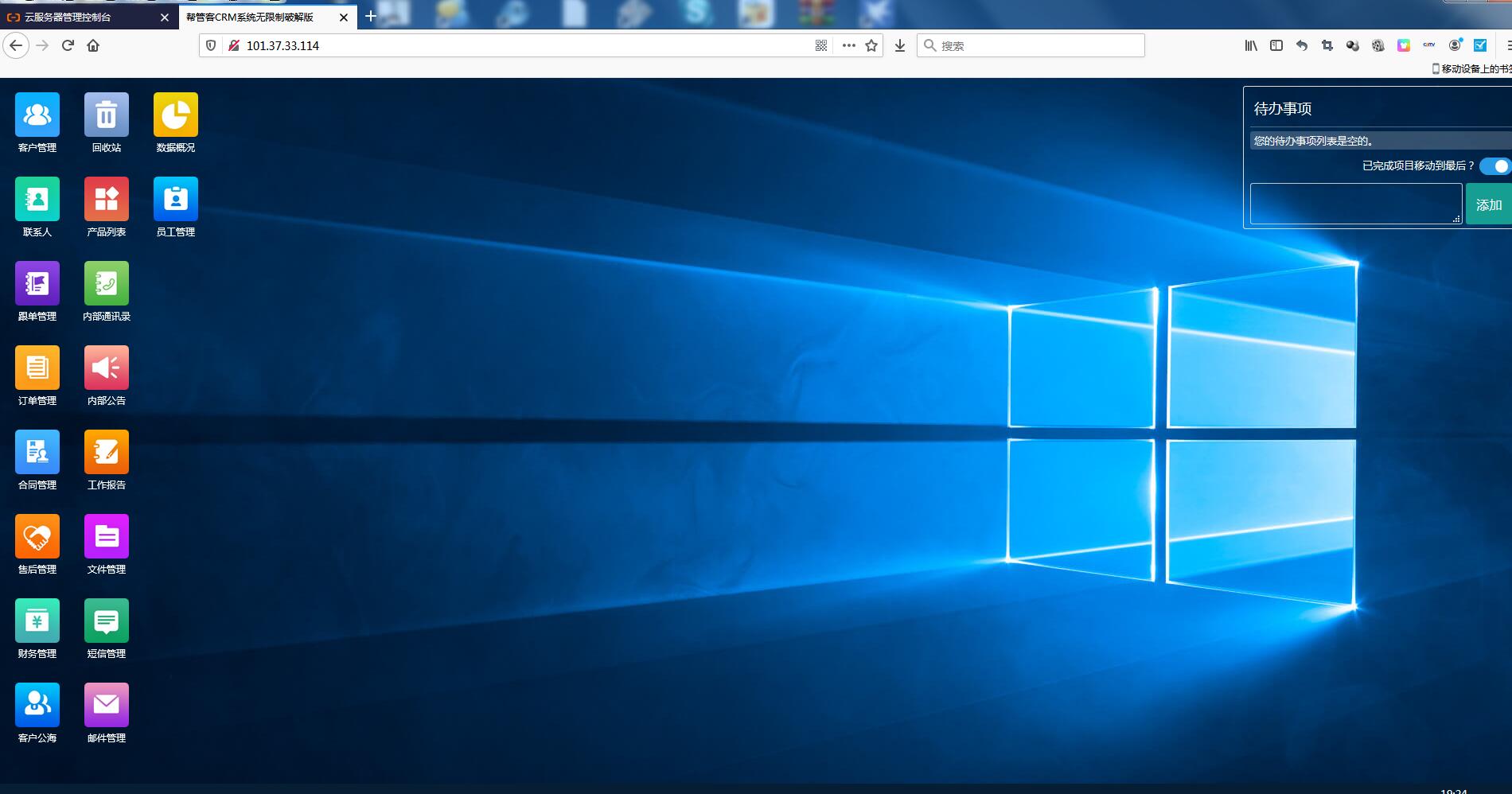1512x794 pixels.
Task: Open the 内部公告 internal announcement icon
Action: 106,368
